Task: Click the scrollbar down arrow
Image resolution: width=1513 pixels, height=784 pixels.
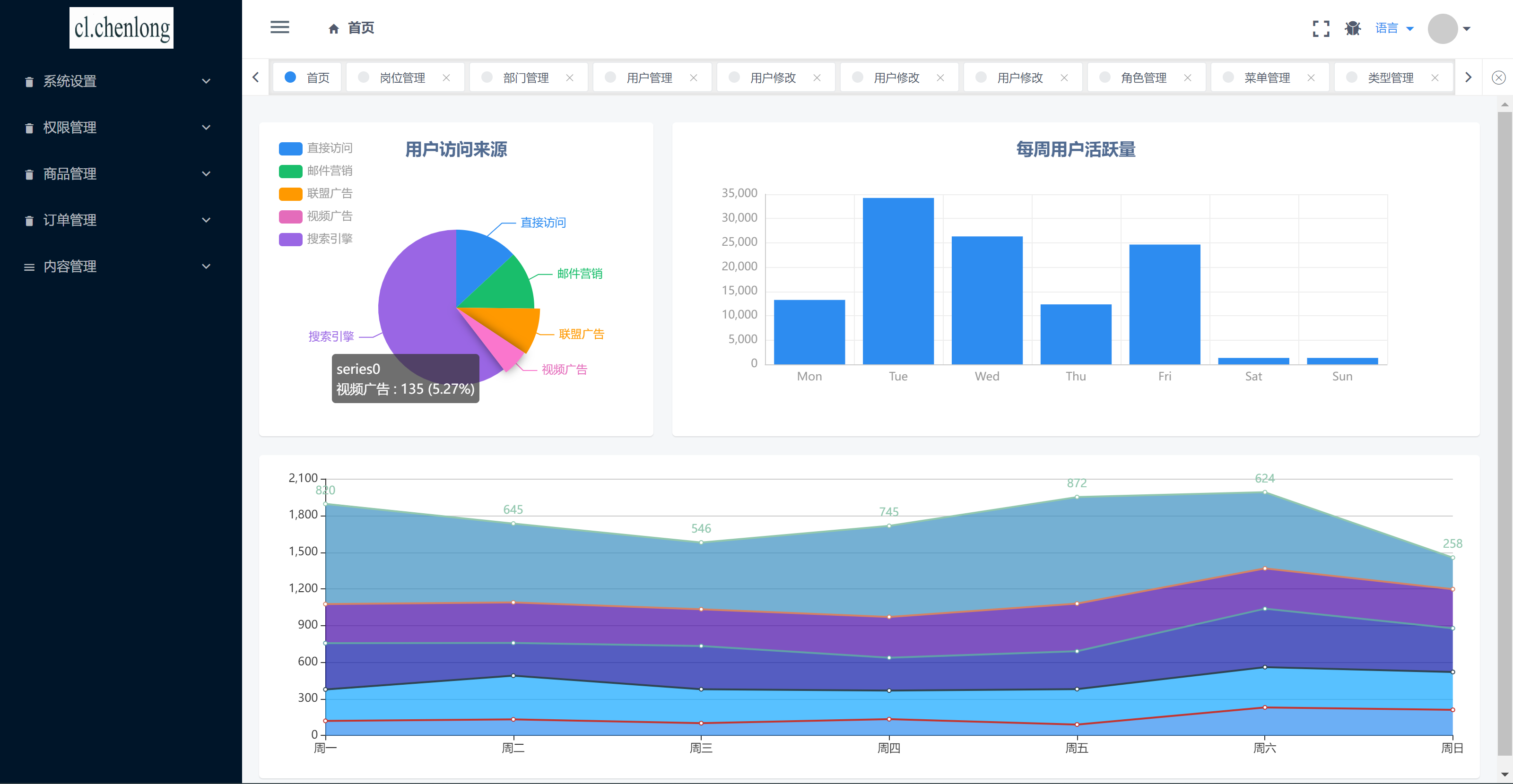Action: [x=1504, y=775]
